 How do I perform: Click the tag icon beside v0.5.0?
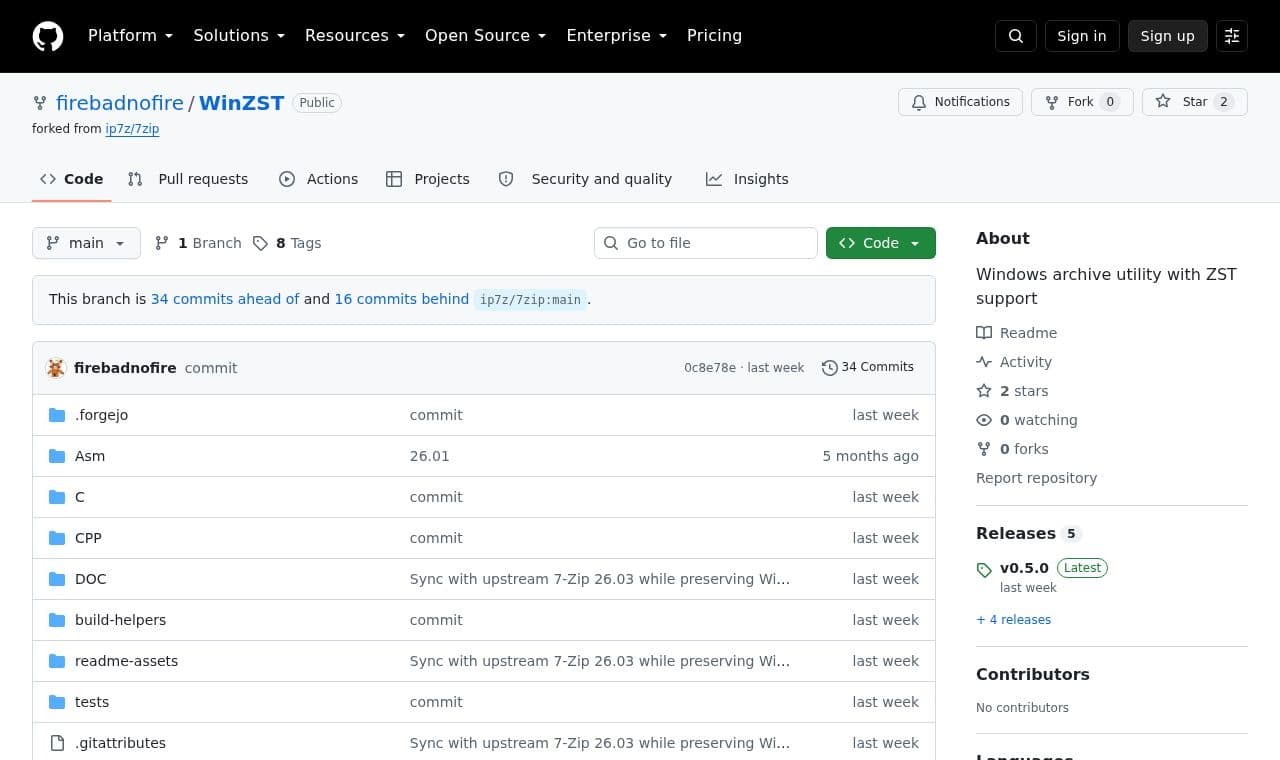point(985,570)
